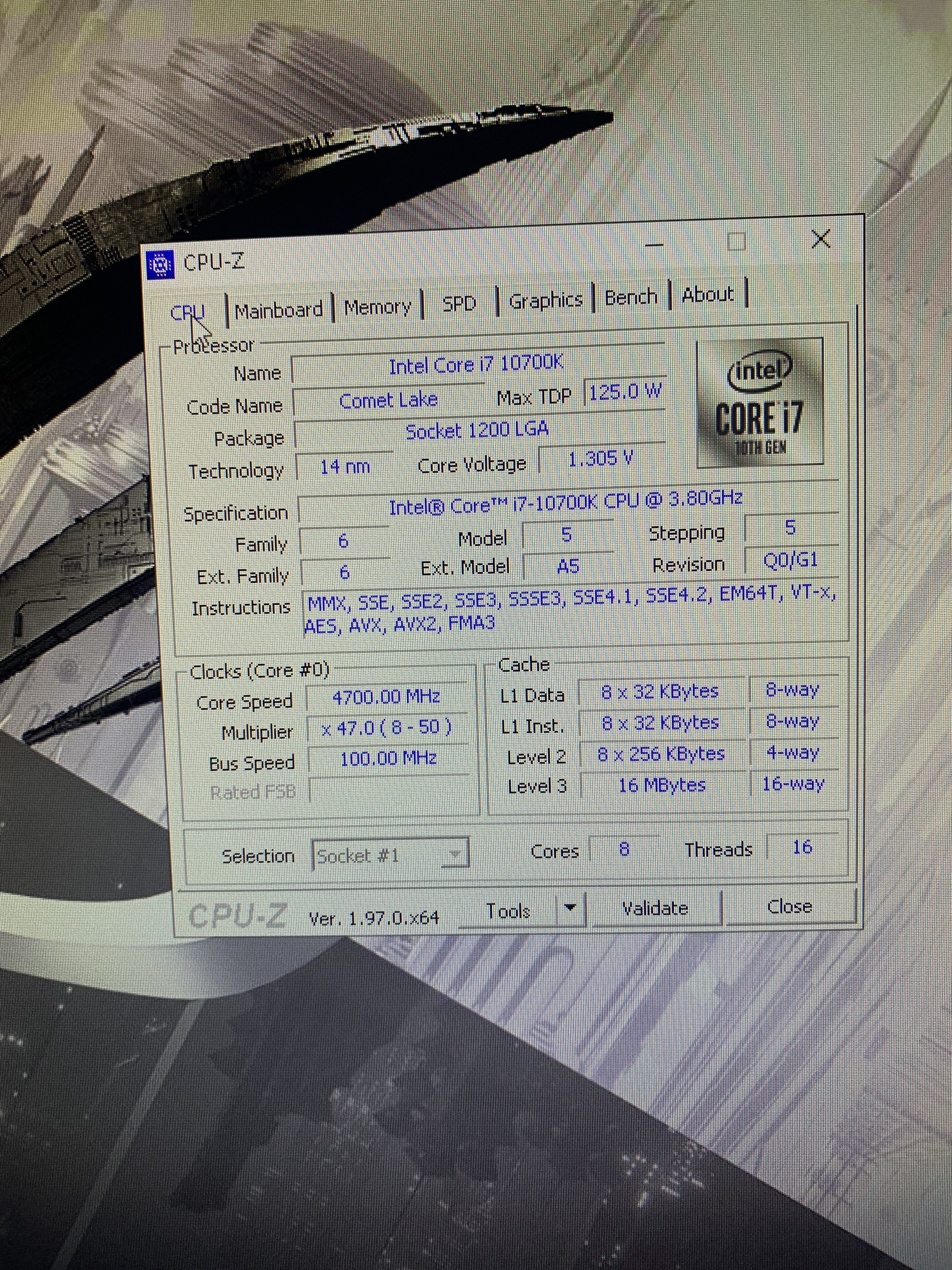Click the Technology value 14 nm
Image resolution: width=952 pixels, height=1270 pixels.
click(344, 467)
